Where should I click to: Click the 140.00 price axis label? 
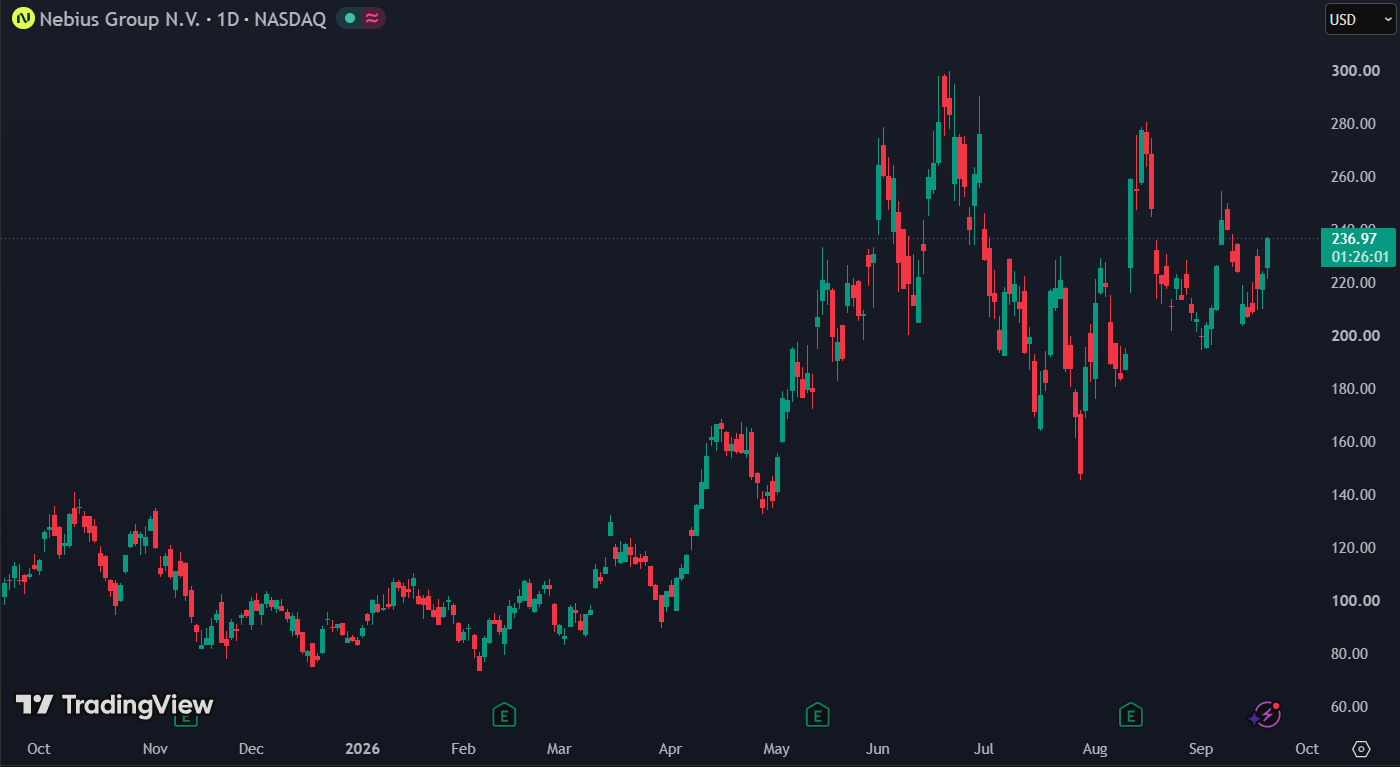coord(1353,495)
